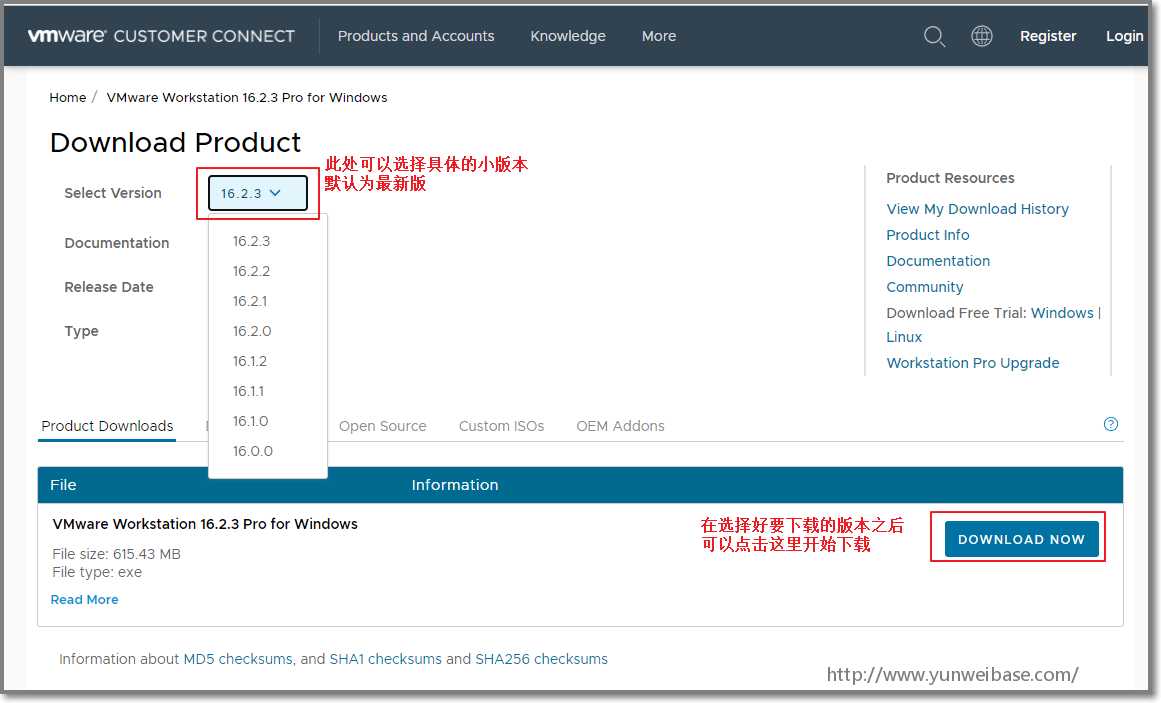Viewport: 1161px width, 703px height.
Task: Click the 'File' column header
Action: (x=63, y=485)
